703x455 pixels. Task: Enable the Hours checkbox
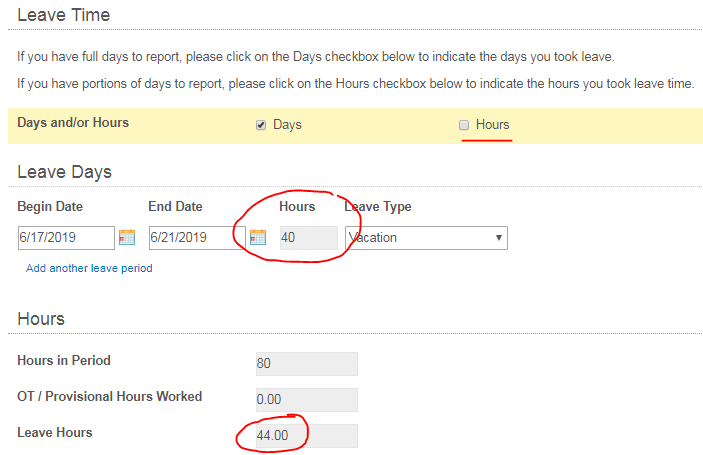[463, 125]
